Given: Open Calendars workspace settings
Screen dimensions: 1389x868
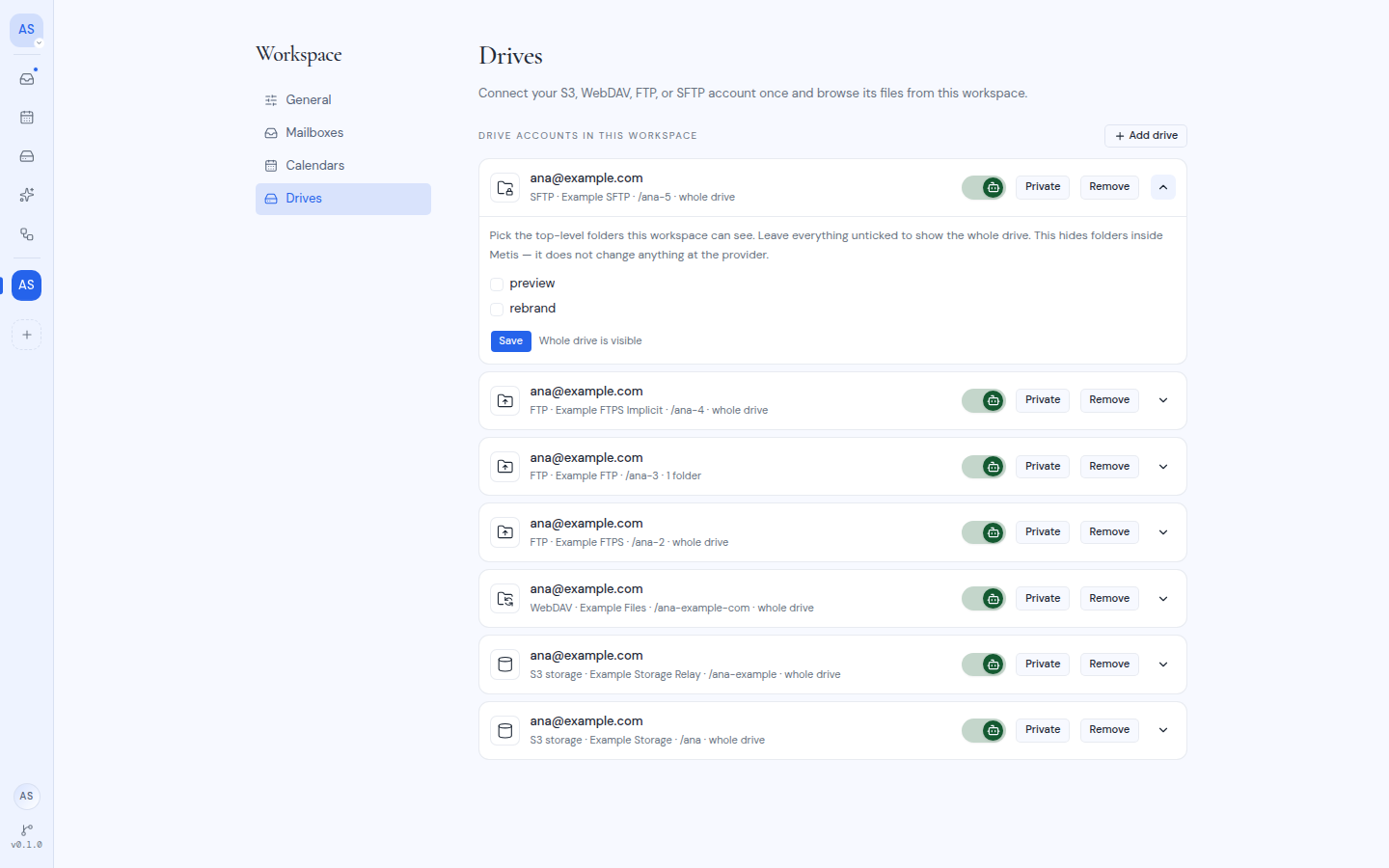Looking at the screenshot, I should [x=343, y=166].
